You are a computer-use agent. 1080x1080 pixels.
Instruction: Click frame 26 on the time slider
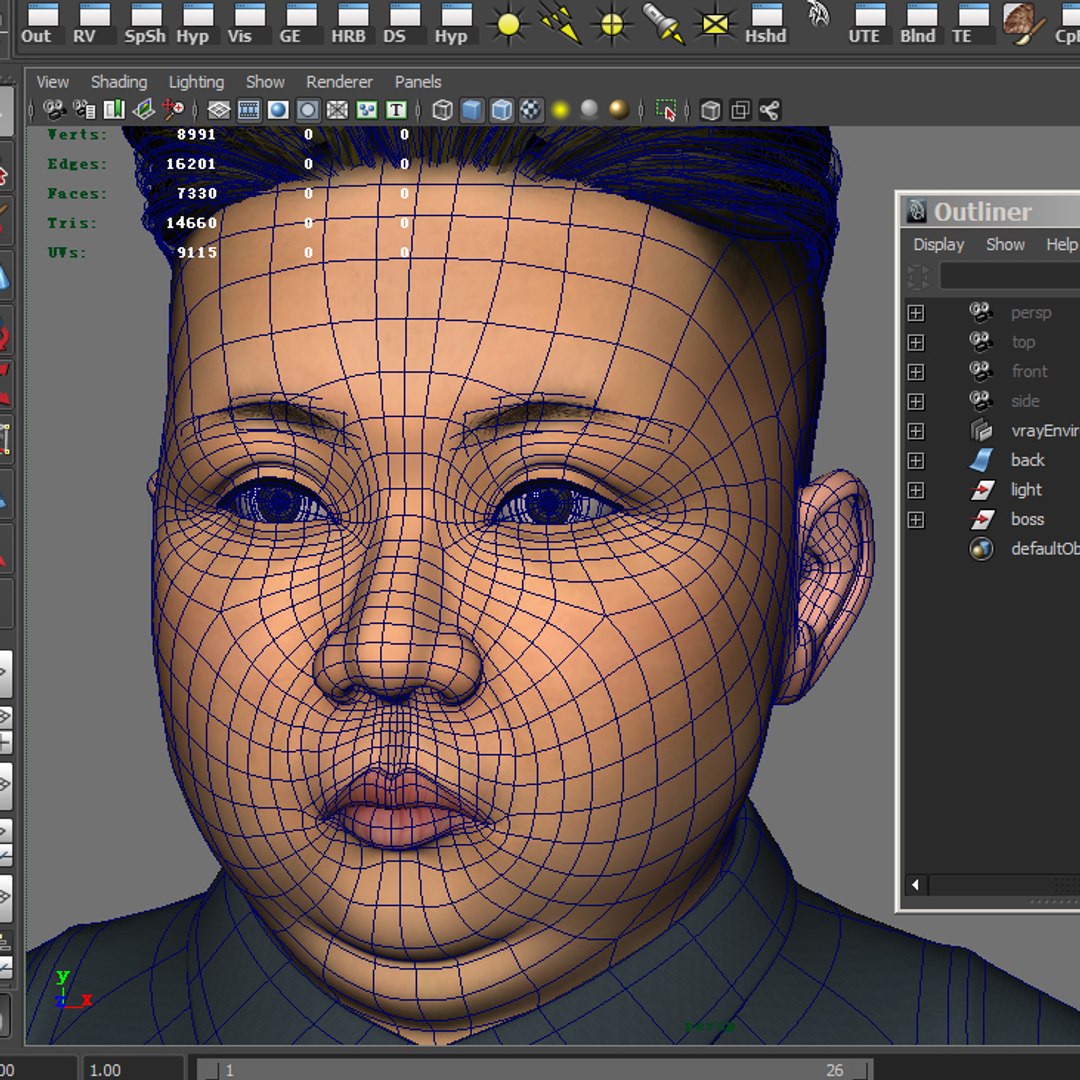click(x=834, y=1070)
